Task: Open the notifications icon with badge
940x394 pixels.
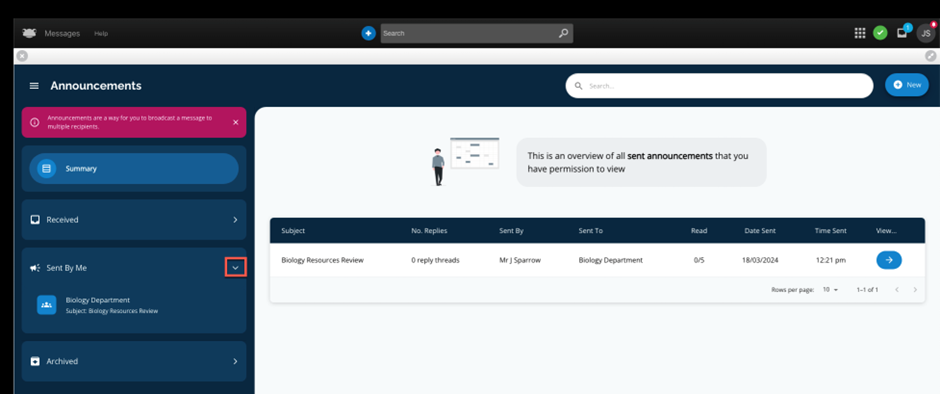Action: [902, 33]
